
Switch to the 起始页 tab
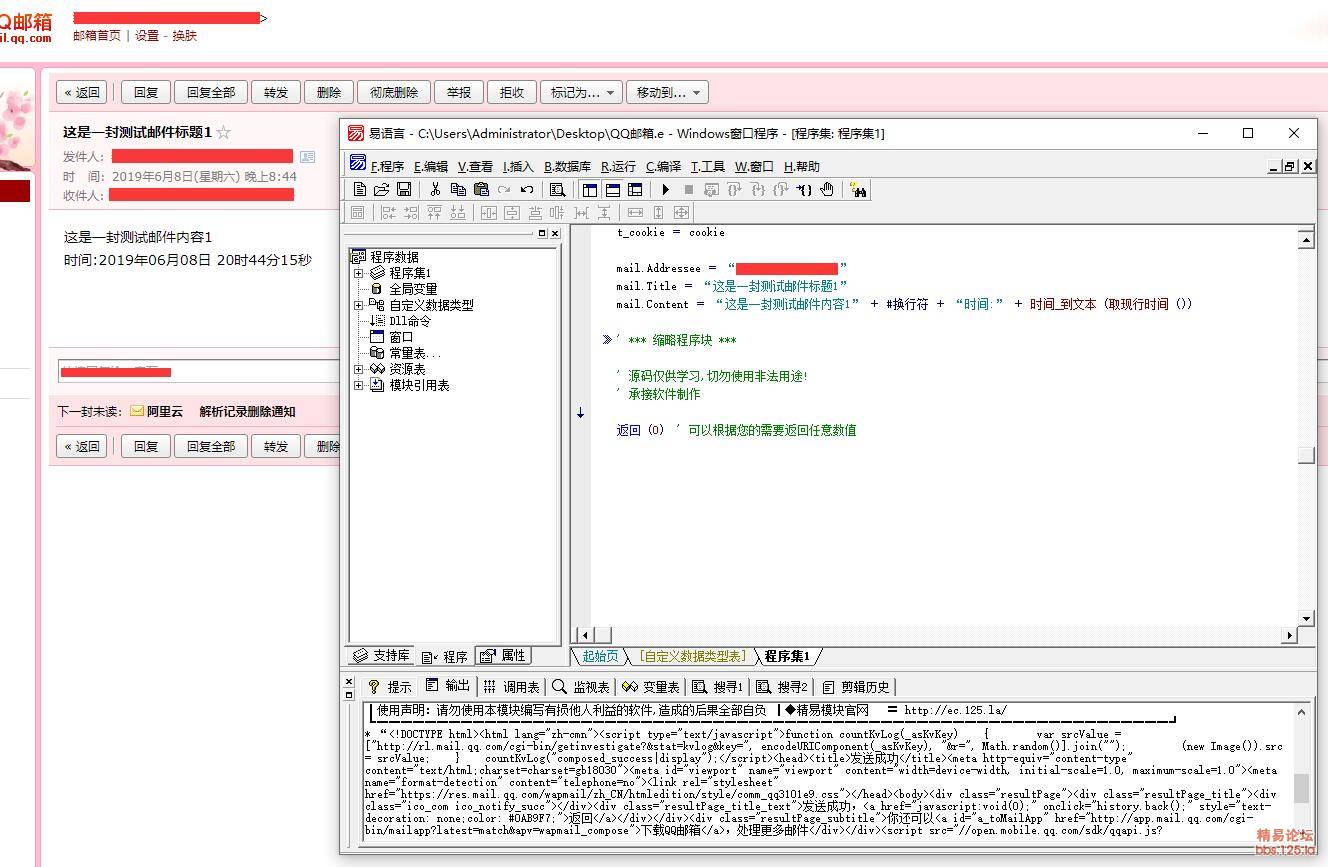(598, 656)
